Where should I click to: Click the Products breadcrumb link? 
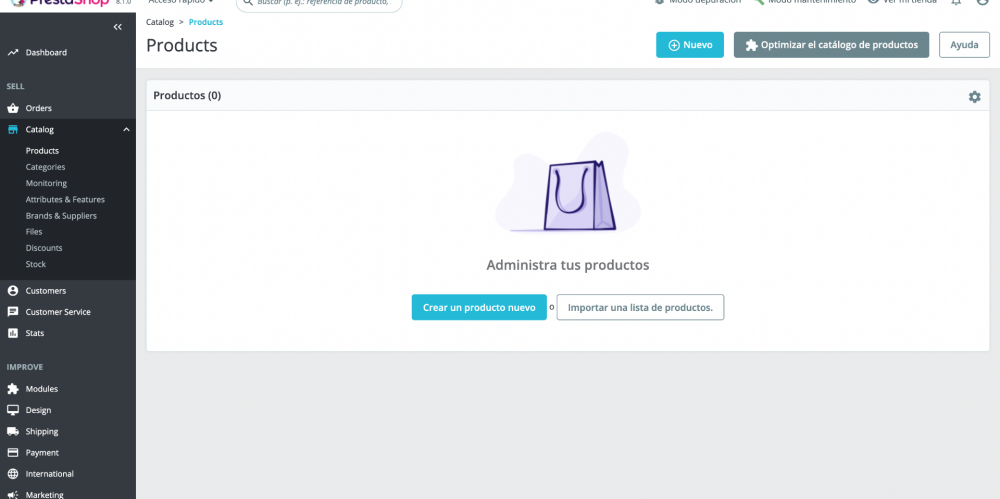(206, 22)
